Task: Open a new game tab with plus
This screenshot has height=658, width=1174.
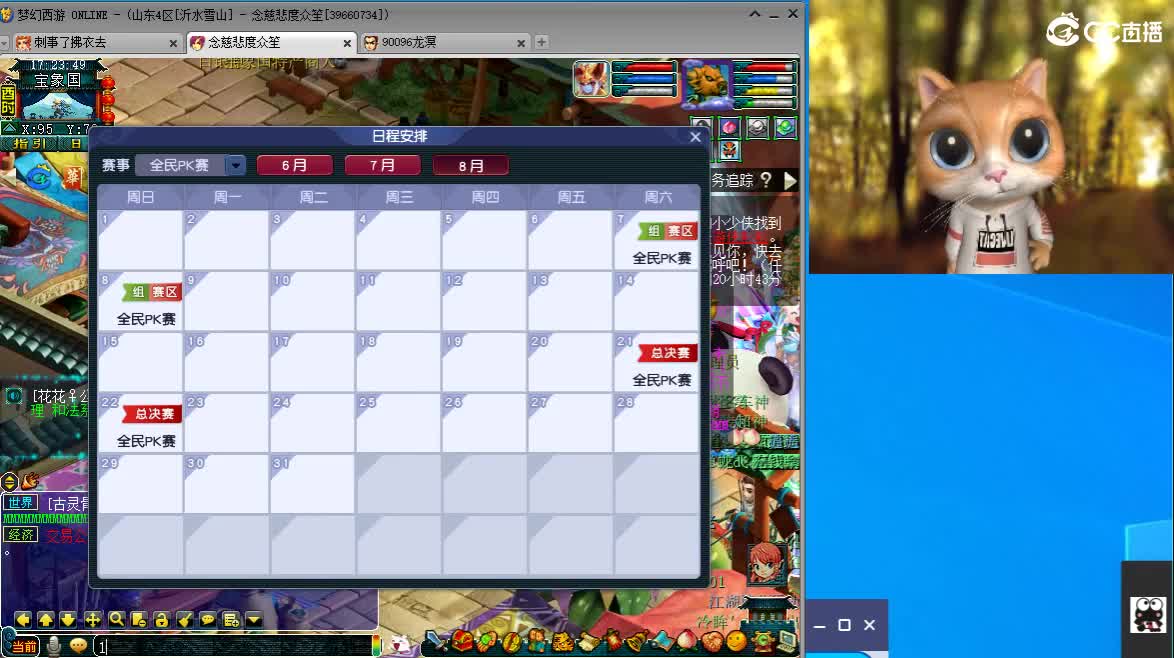Action: 541,43
